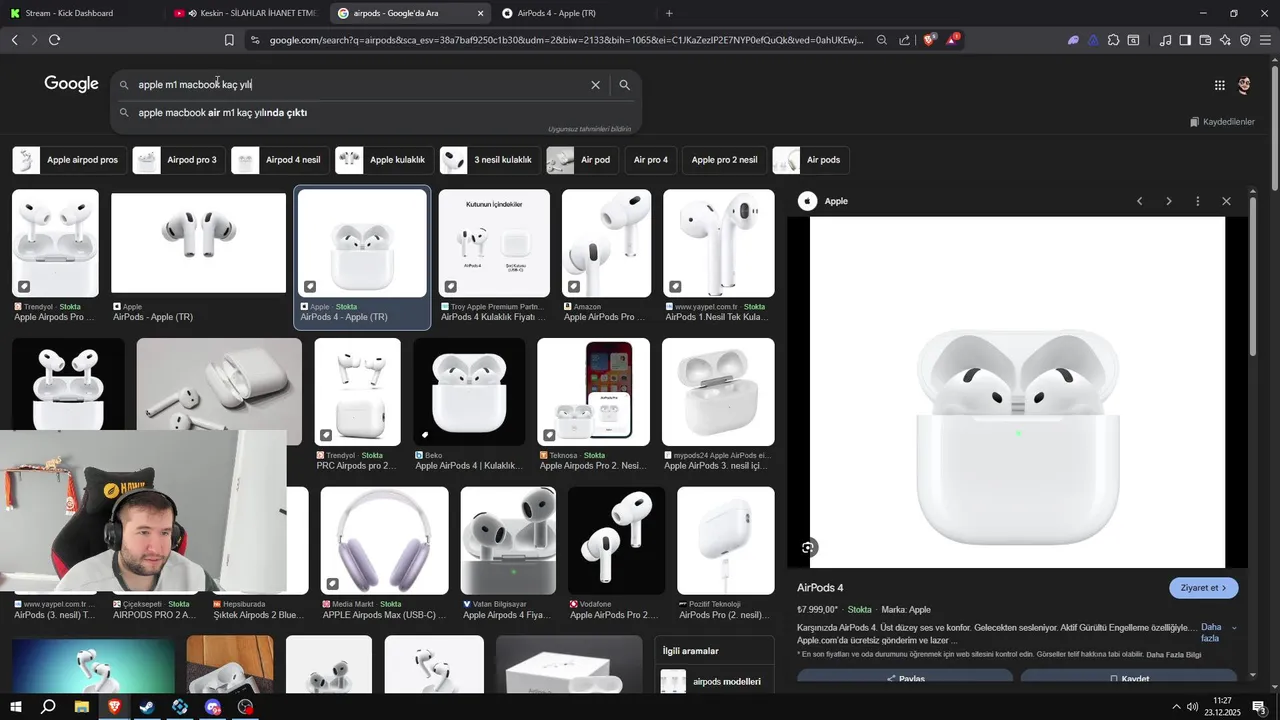Image resolution: width=1280 pixels, height=720 pixels.
Task: Open airpods modelleri related search
Action: pyautogui.click(x=716, y=681)
